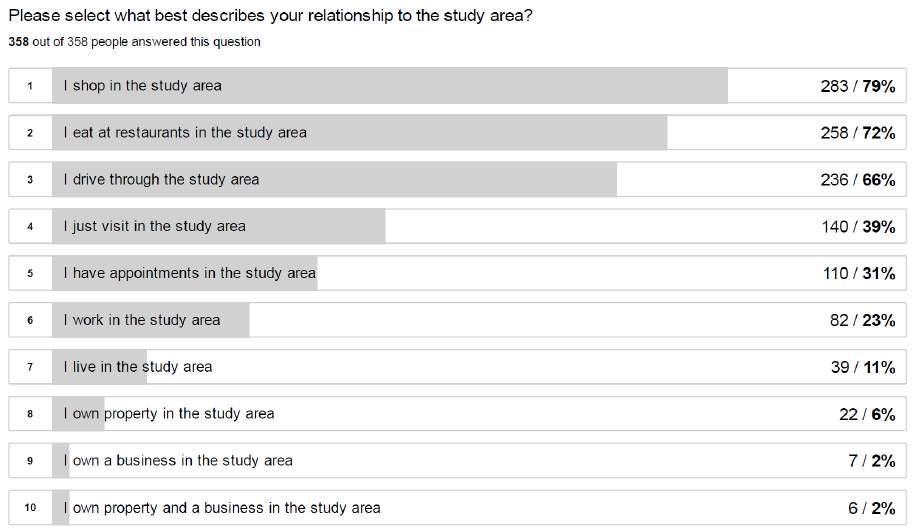
Task: Click the 140 / 39% result value
Action: tap(858, 227)
